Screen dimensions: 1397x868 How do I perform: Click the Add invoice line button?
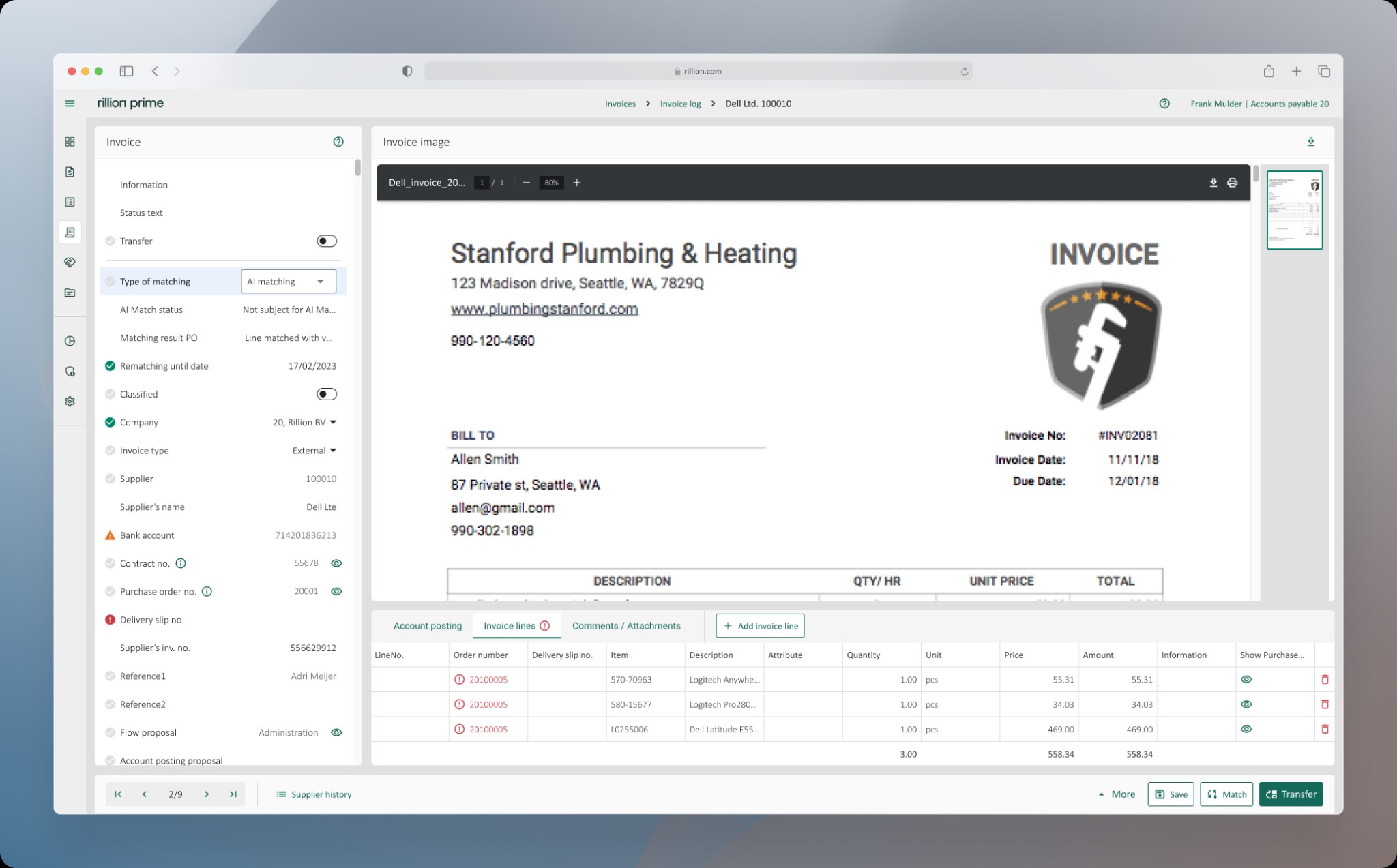760,626
